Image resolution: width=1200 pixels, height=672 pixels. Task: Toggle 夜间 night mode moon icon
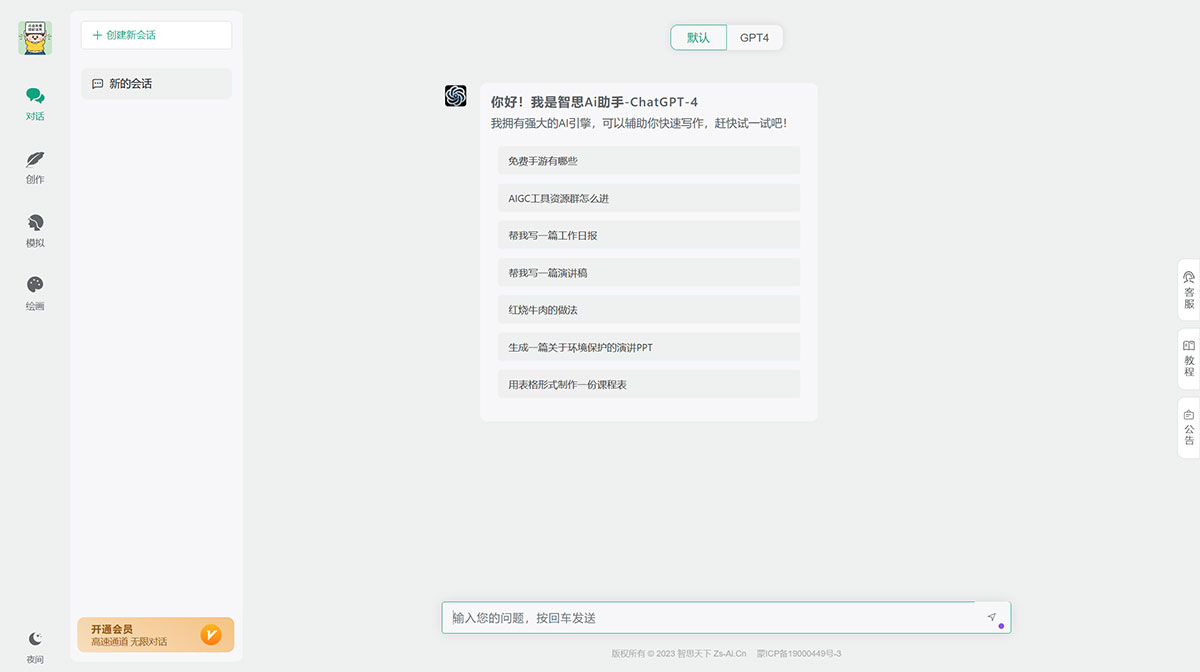click(x=35, y=639)
